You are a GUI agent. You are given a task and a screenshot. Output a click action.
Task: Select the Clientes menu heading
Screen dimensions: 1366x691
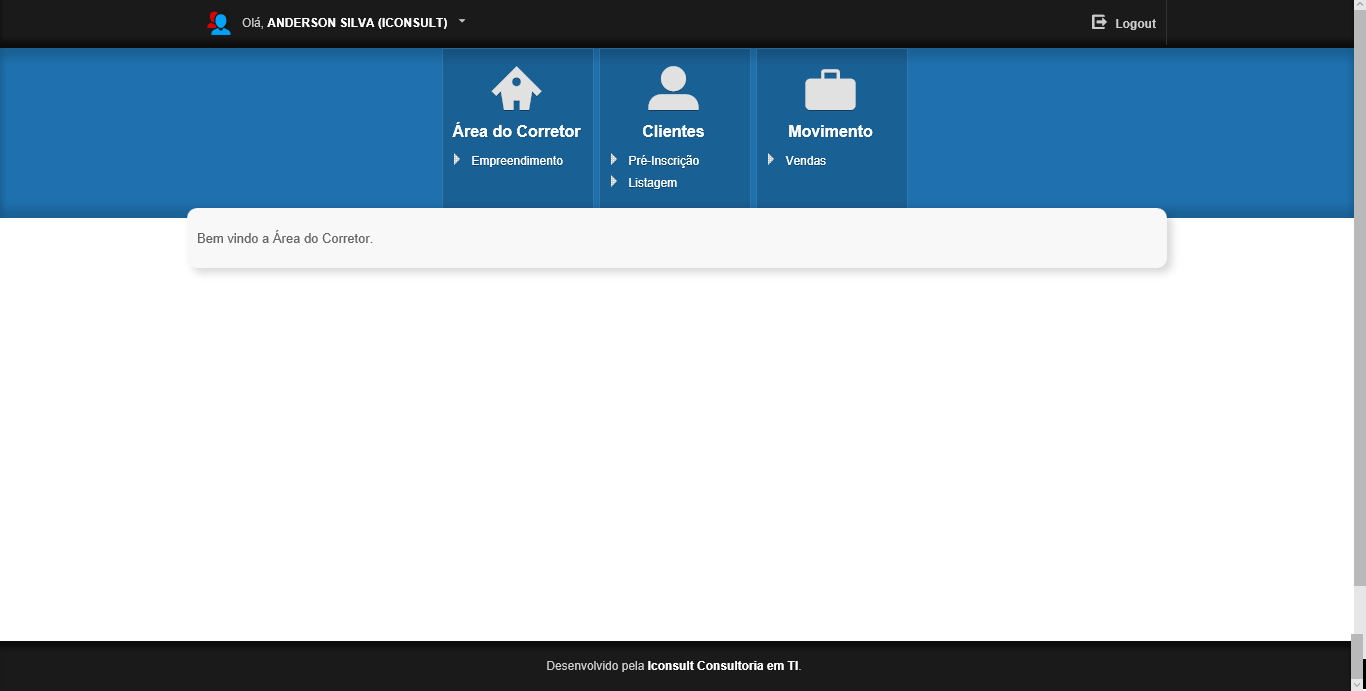click(673, 131)
